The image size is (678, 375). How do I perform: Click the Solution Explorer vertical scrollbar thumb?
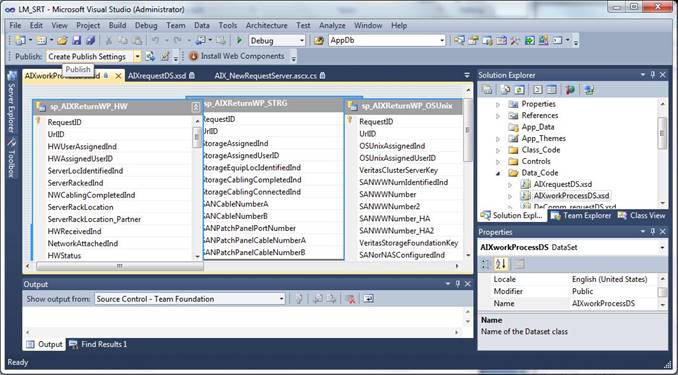[x=662, y=133]
